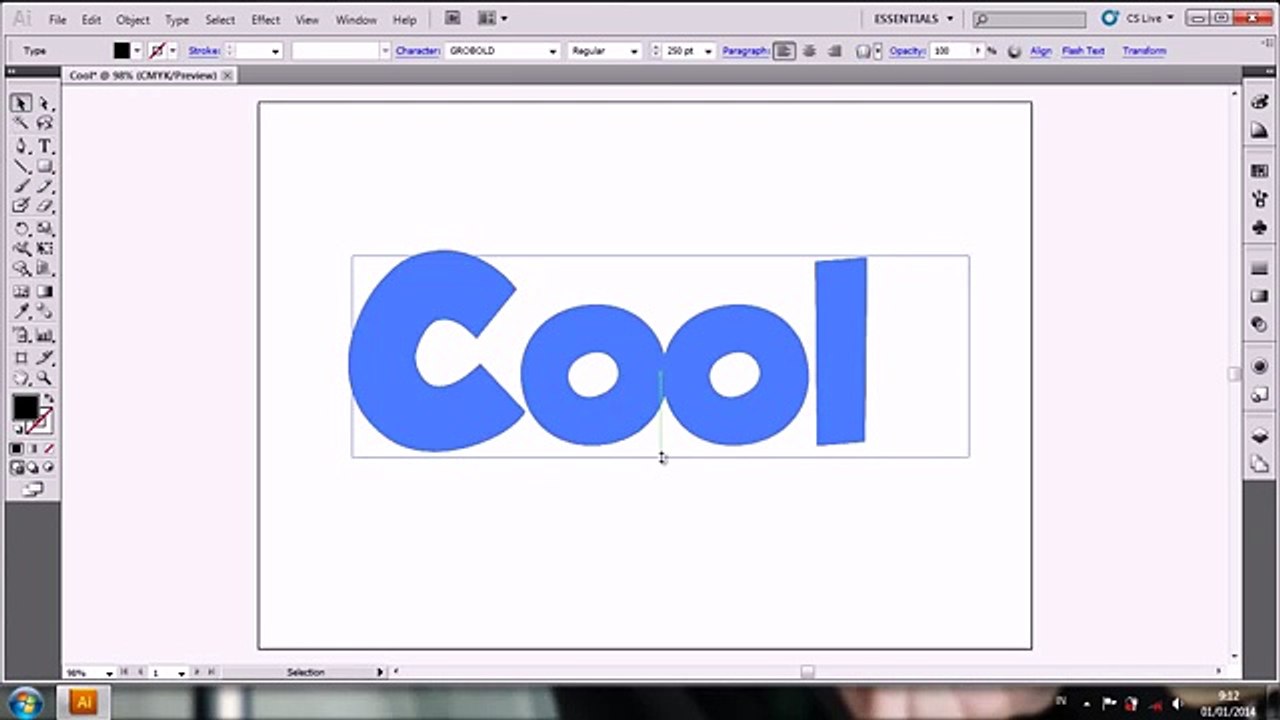
Task: Click the Flash Text link
Action: coord(1083,51)
